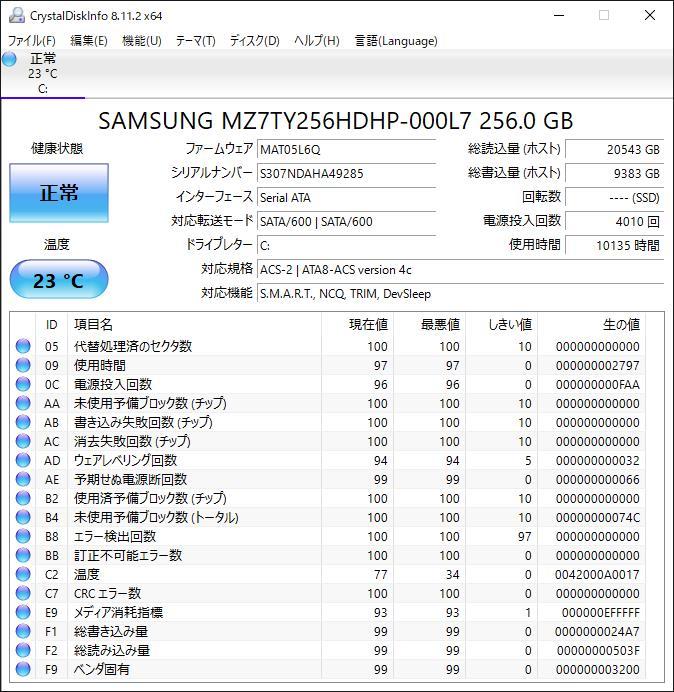Click the ID column header

(x=52, y=325)
